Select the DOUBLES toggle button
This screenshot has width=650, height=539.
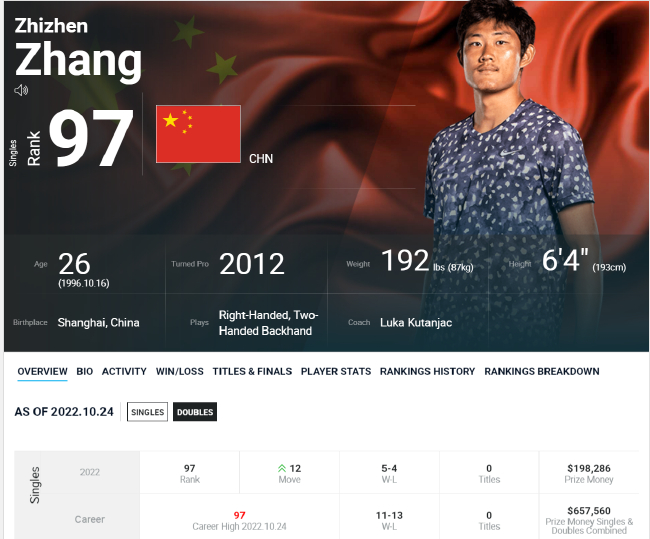point(195,412)
